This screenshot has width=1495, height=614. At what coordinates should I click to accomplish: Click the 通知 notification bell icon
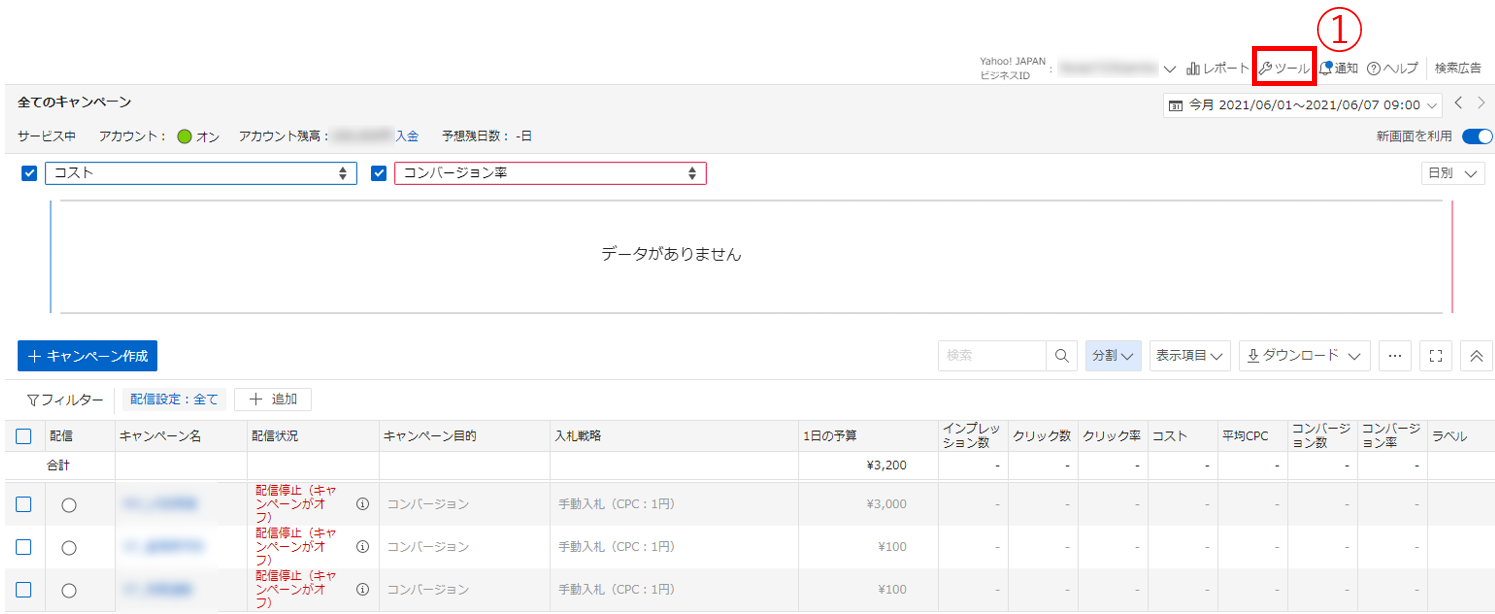(1326, 68)
